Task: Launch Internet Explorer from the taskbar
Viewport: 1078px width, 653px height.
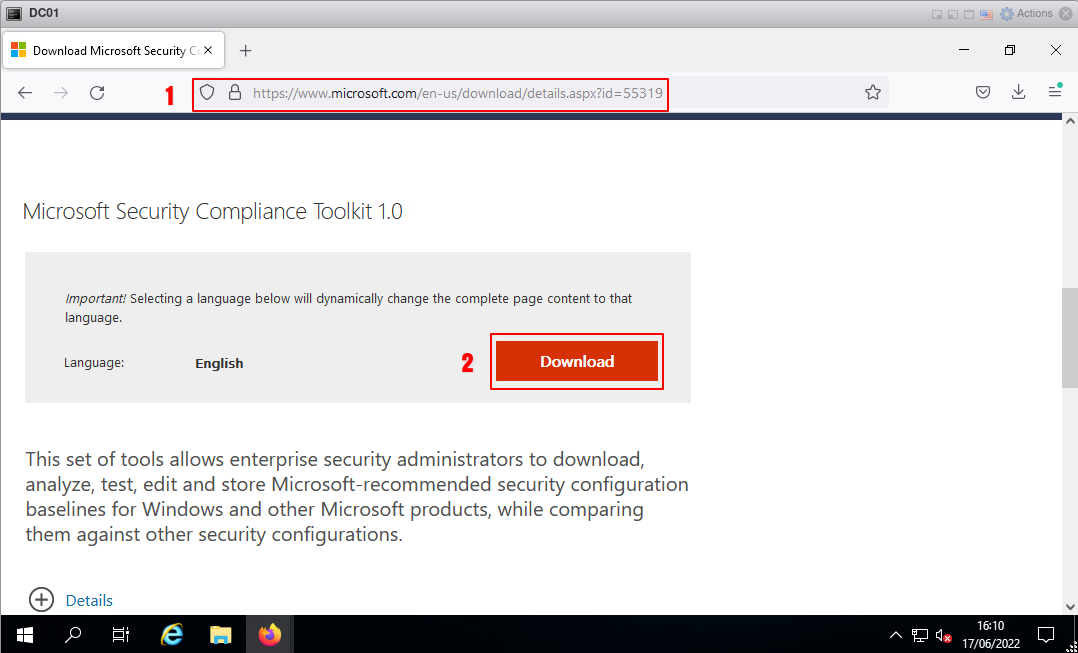Action: (172, 634)
